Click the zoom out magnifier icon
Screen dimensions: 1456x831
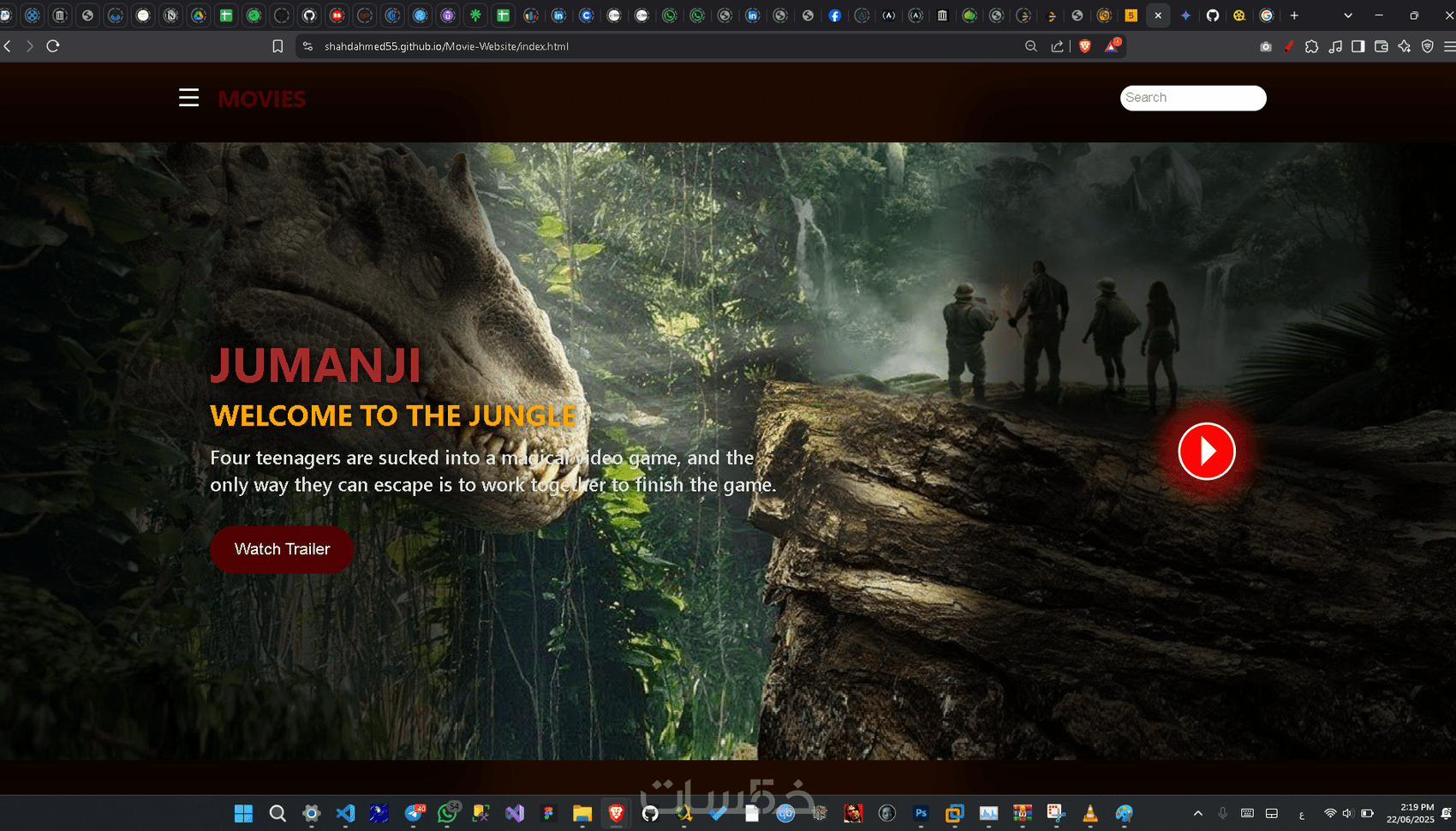1031,46
